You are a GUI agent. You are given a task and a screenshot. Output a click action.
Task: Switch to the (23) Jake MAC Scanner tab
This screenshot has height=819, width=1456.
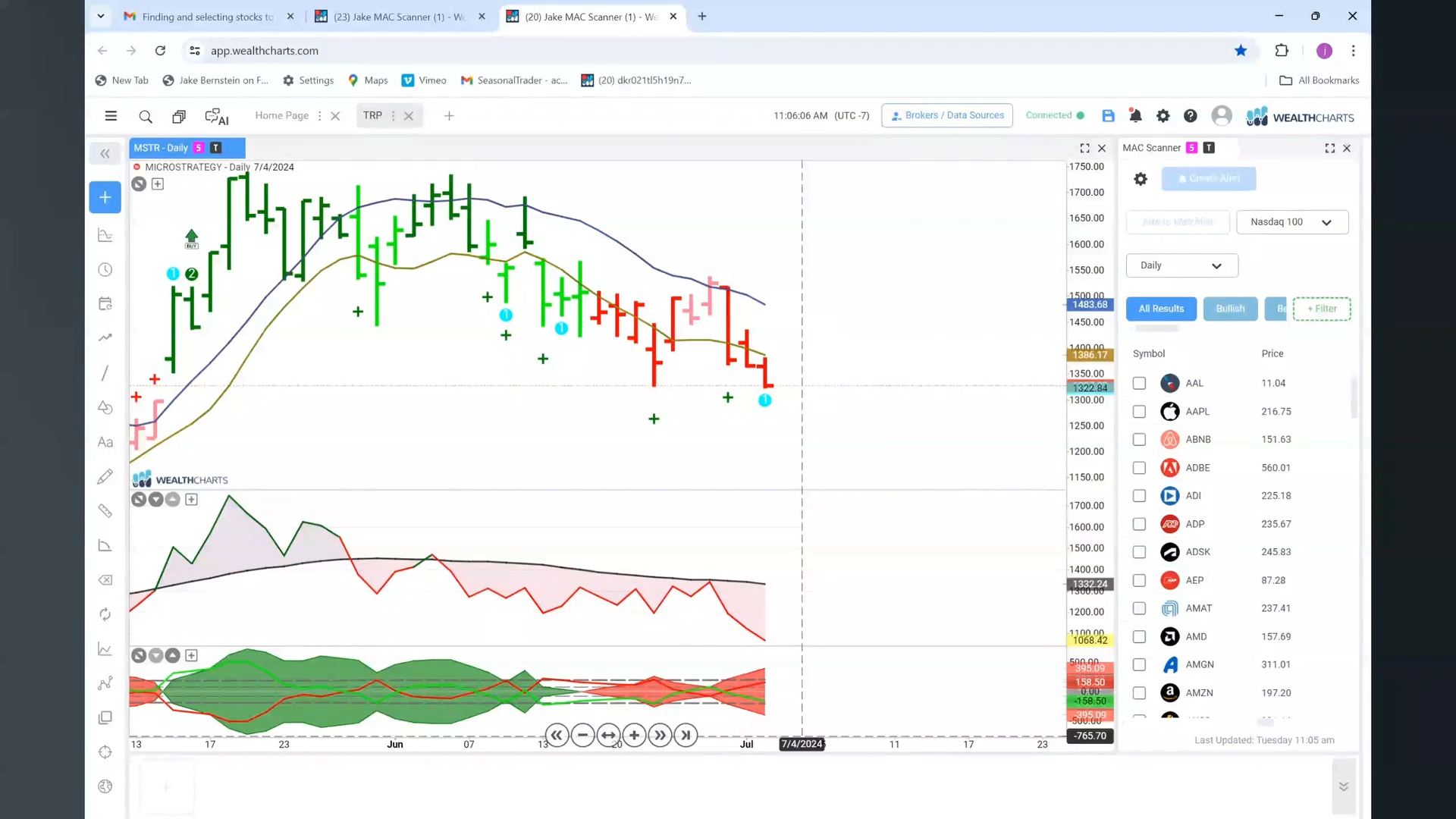point(400,17)
